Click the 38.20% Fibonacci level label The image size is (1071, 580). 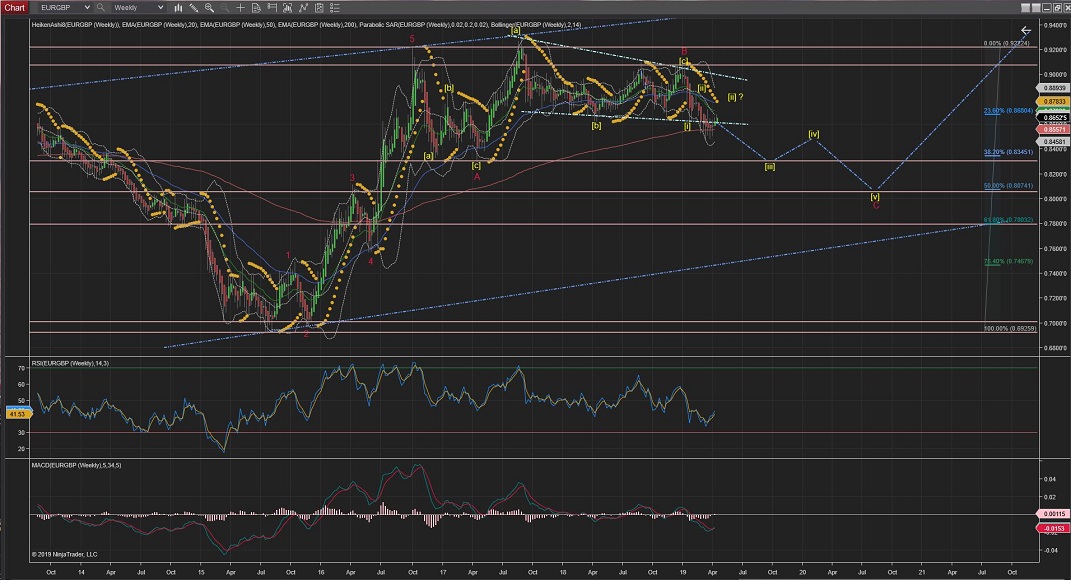[x=1007, y=152]
